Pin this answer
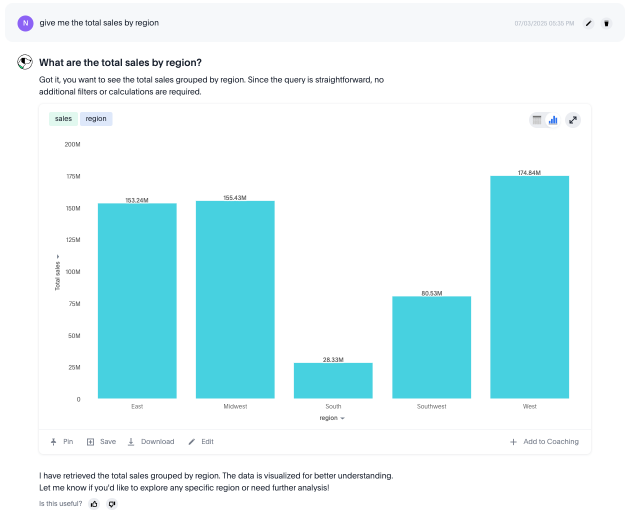 click(x=62, y=441)
